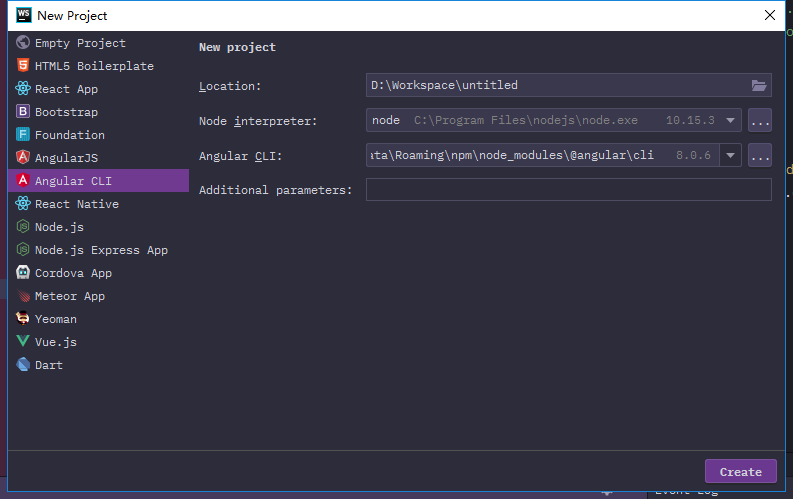The image size is (793, 499).
Task: Click the Meteor App icon
Action: (23, 295)
